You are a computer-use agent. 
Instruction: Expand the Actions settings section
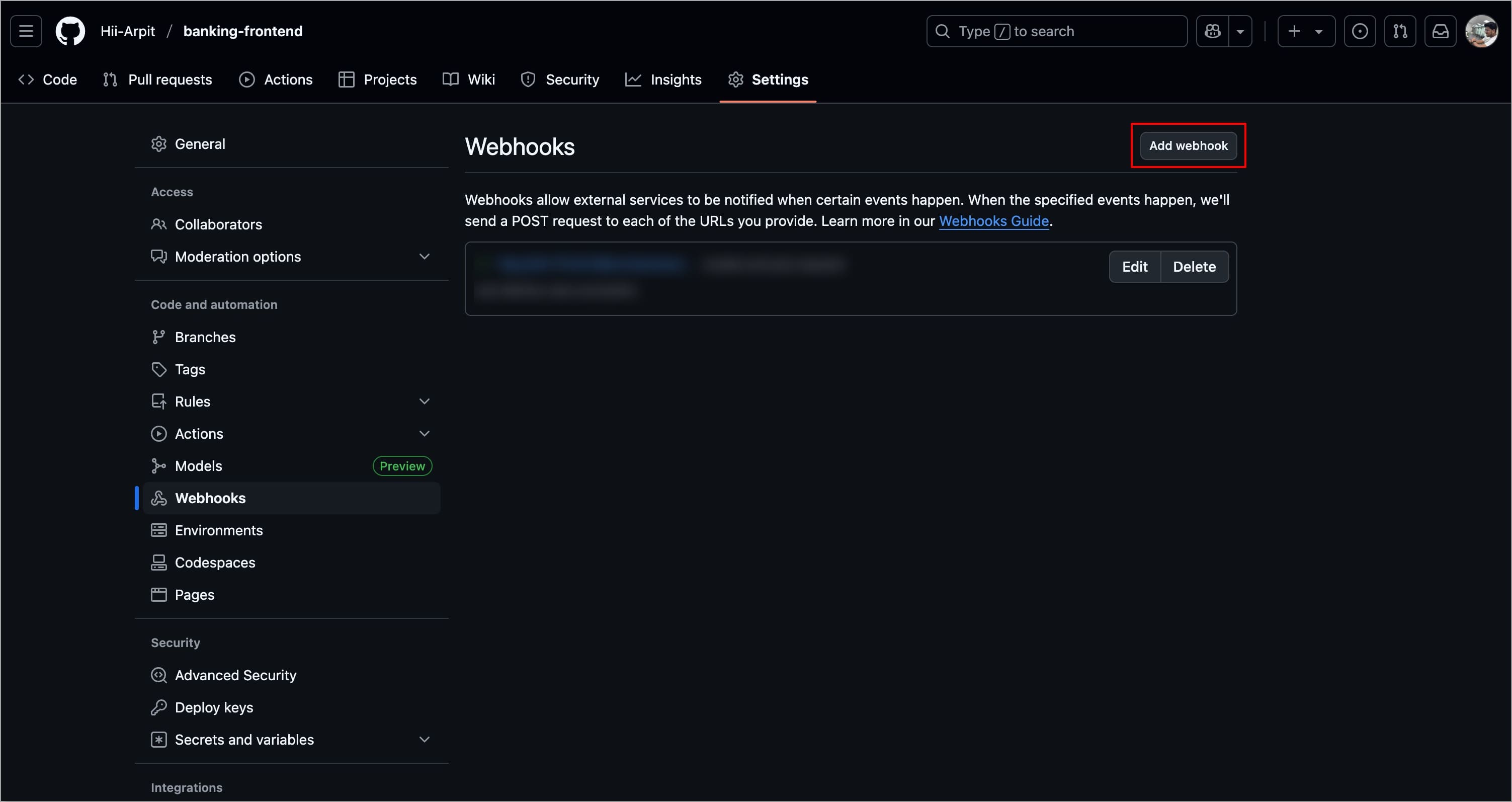[x=425, y=434]
